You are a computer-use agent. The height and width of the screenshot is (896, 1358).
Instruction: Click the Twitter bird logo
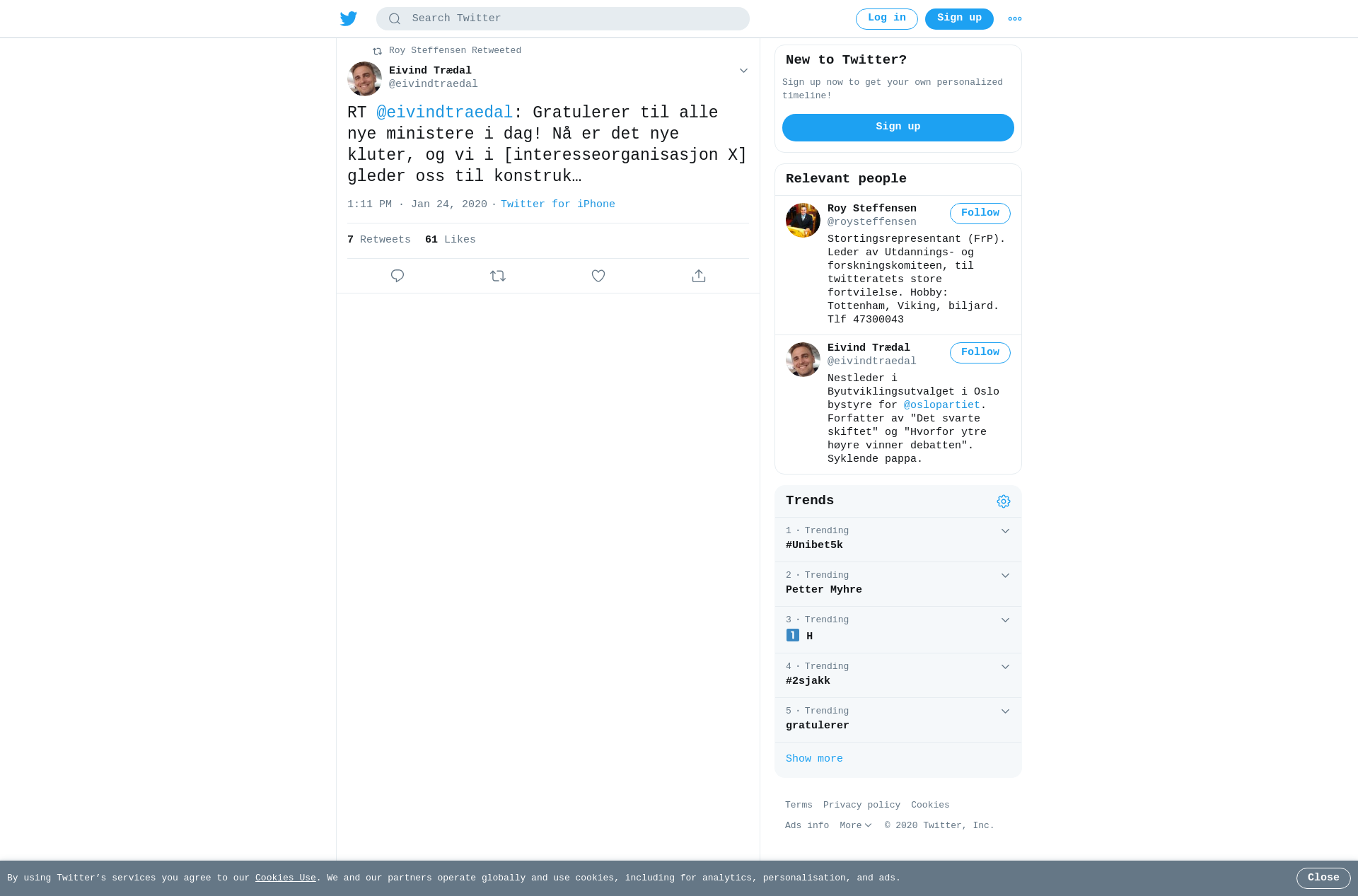(349, 19)
